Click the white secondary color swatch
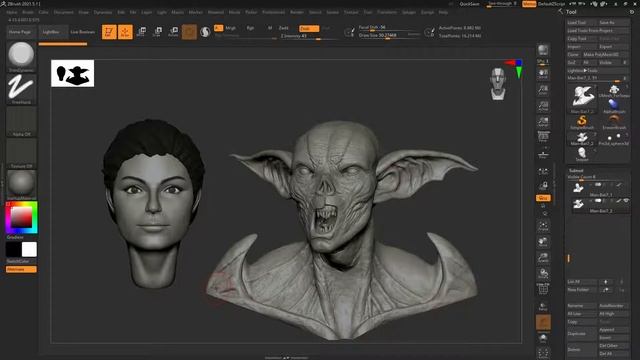 coord(29,249)
